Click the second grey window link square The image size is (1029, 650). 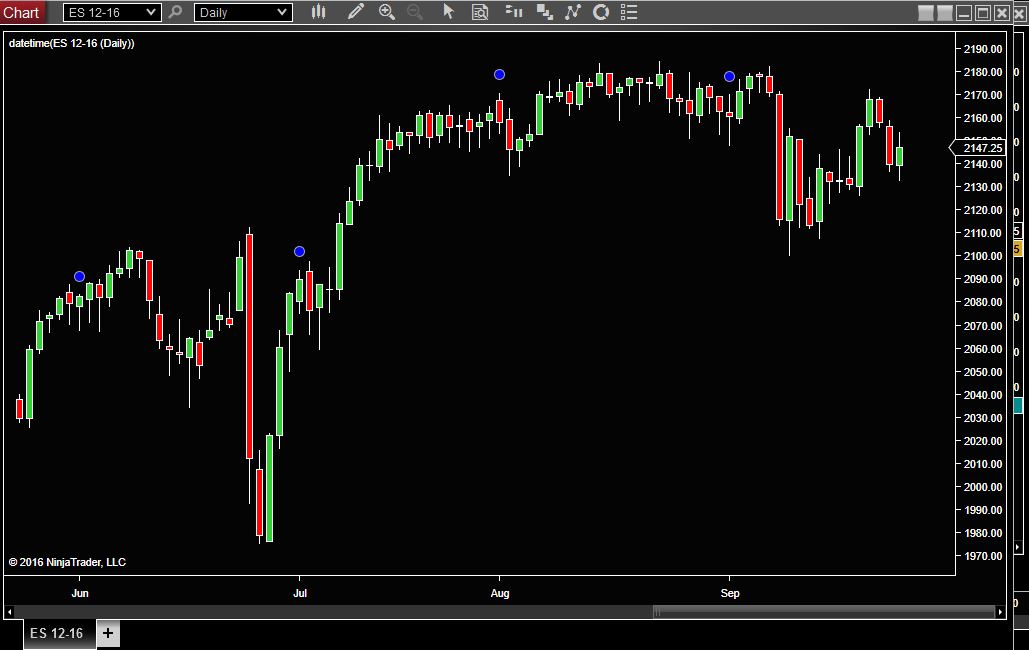coord(944,13)
